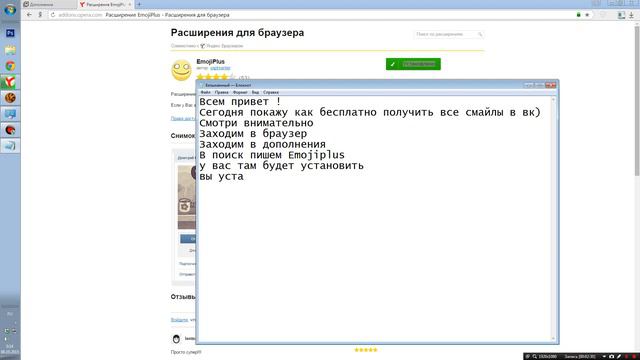
Task: Focus the extensions search field
Action: pos(449,34)
